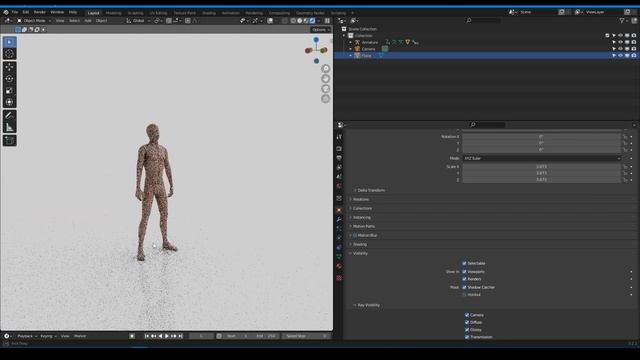640x360 pixels.
Task: Open the Object properties tab
Action: point(339,210)
